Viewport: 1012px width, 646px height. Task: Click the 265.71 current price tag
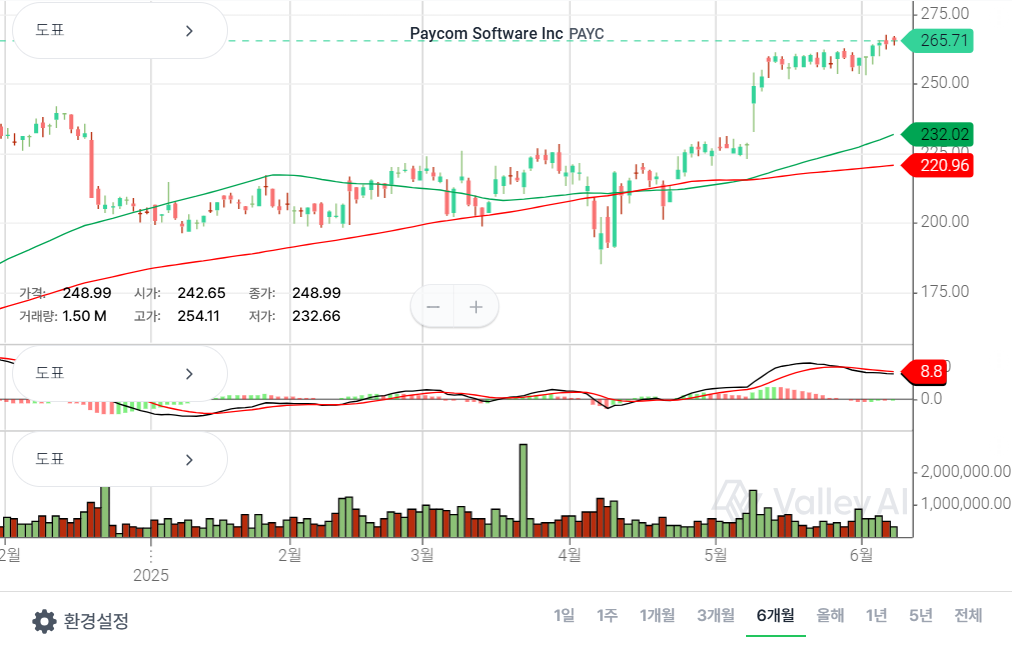tap(938, 41)
